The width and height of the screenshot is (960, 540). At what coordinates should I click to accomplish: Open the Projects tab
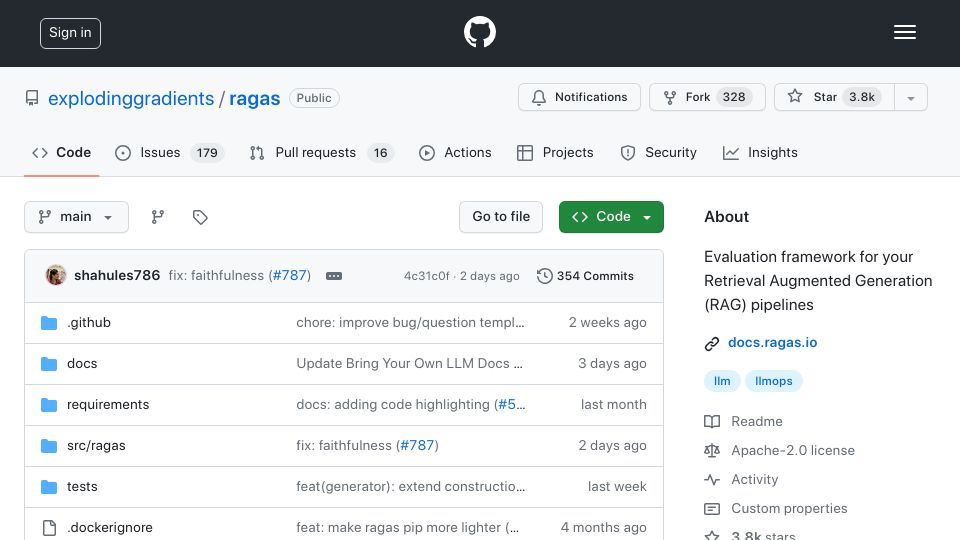pyautogui.click(x=555, y=152)
